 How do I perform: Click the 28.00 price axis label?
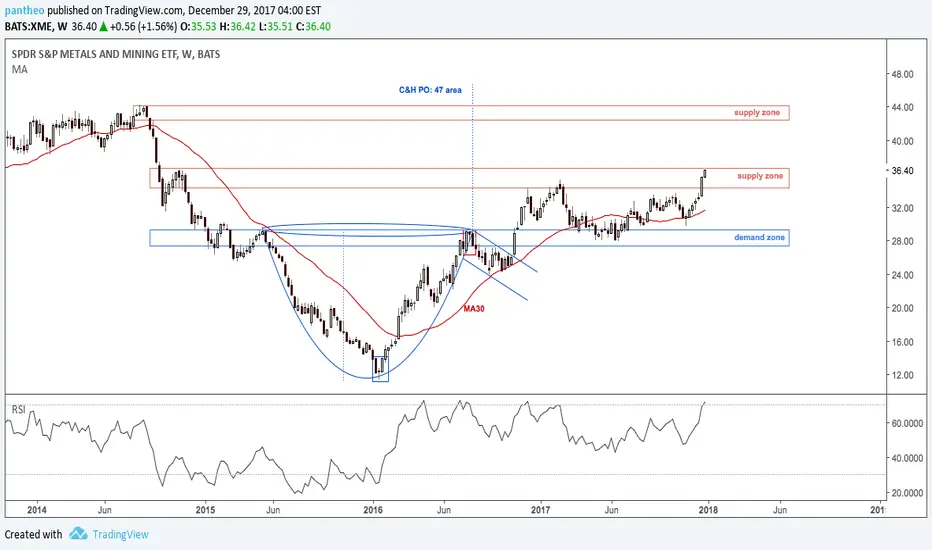point(902,241)
